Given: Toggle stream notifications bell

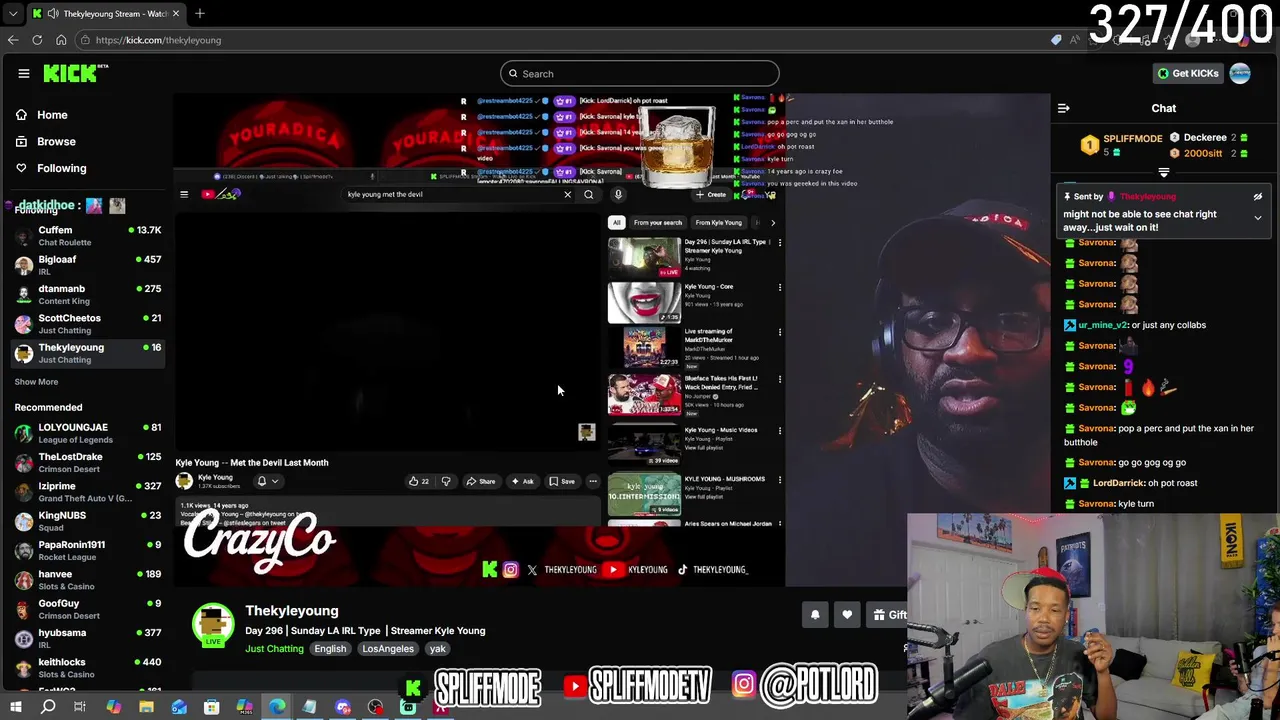Looking at the screenshot, I should pyautogui.click(x=815, y=615).
